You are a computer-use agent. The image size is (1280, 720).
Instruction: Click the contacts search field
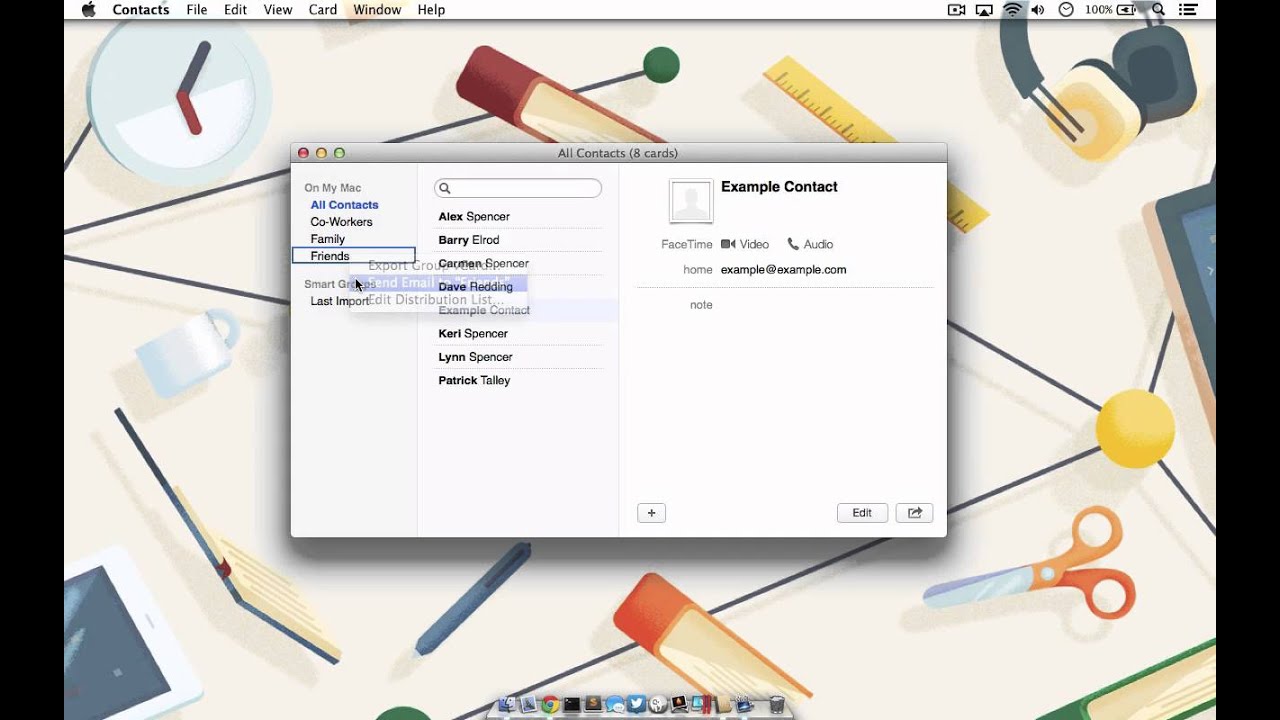pos(518,188)
